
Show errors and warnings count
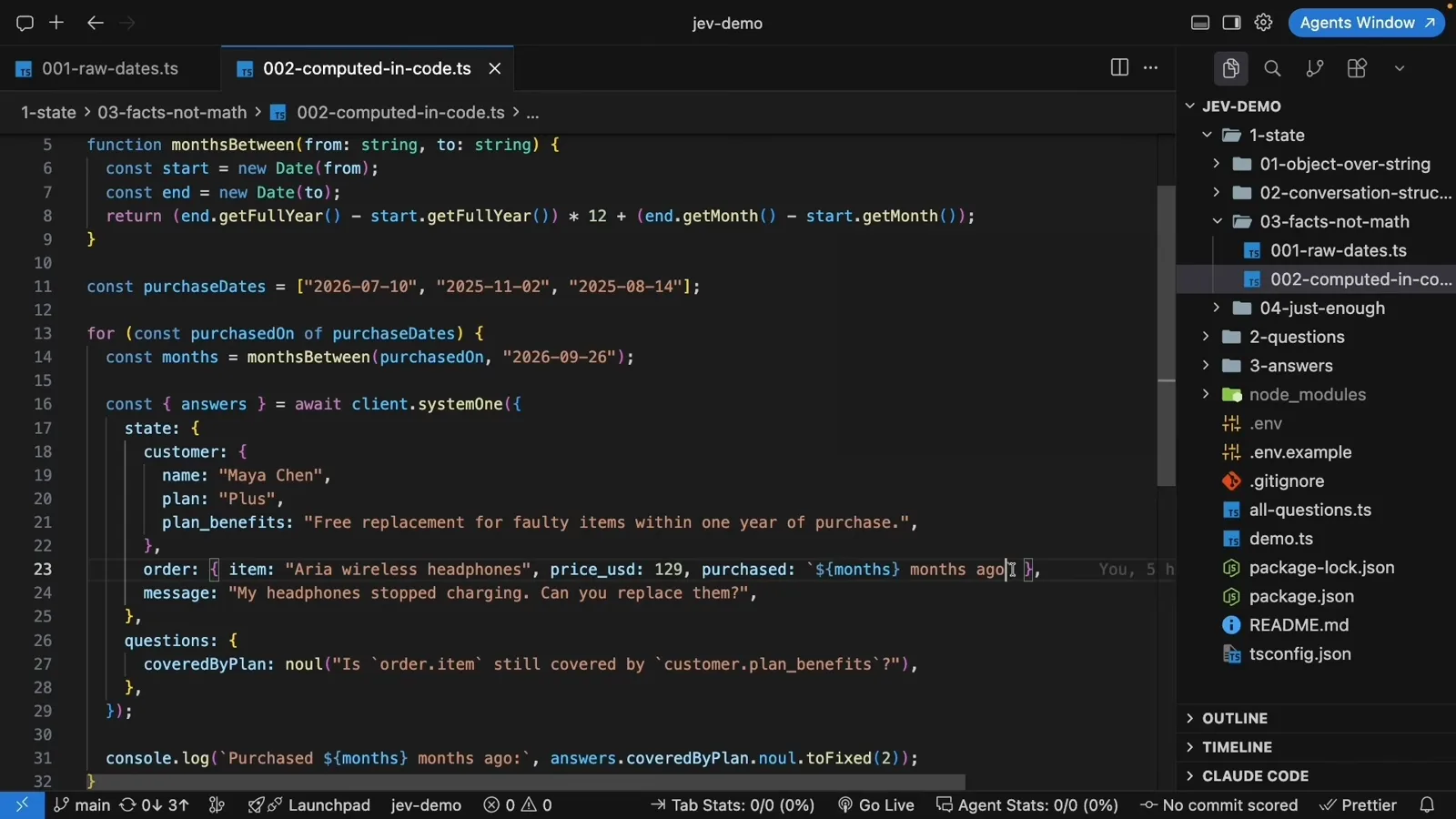pos(518,805)
